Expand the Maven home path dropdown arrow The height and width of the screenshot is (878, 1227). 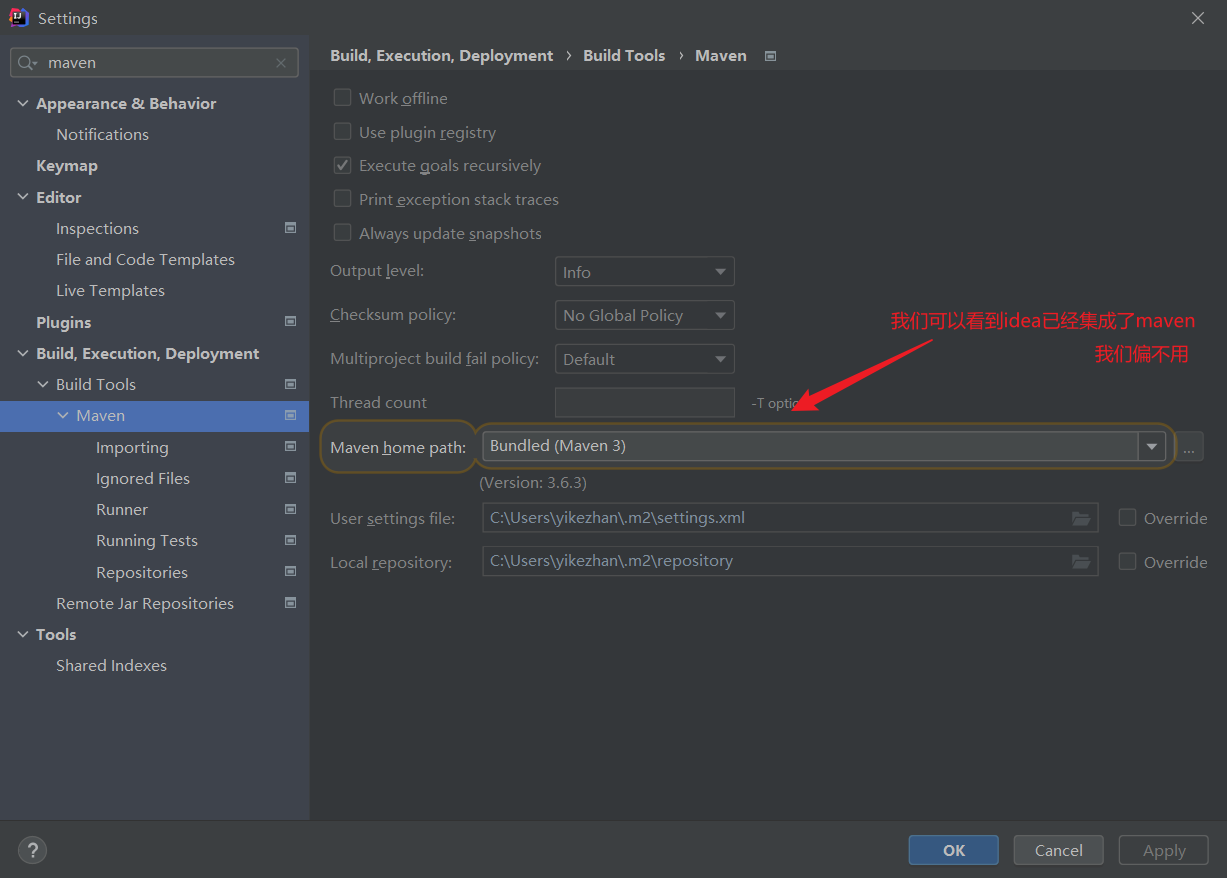(1151, 446)
